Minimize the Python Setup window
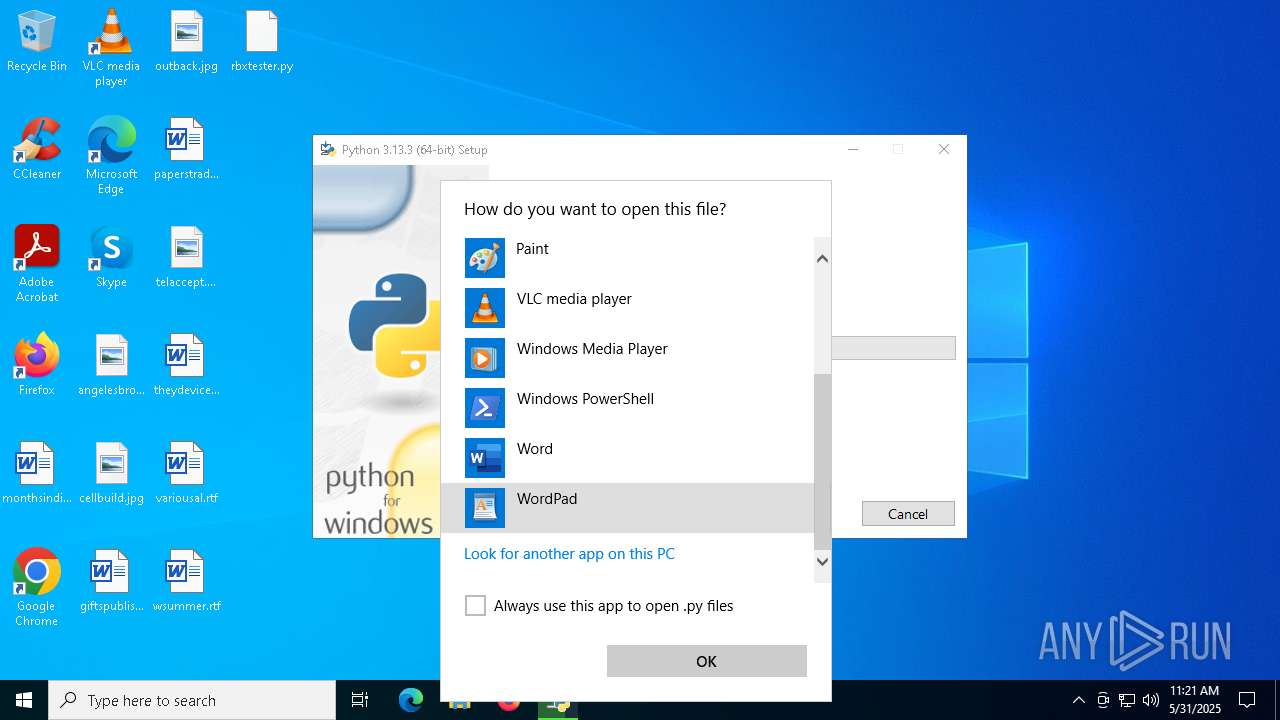 (853, 149)
